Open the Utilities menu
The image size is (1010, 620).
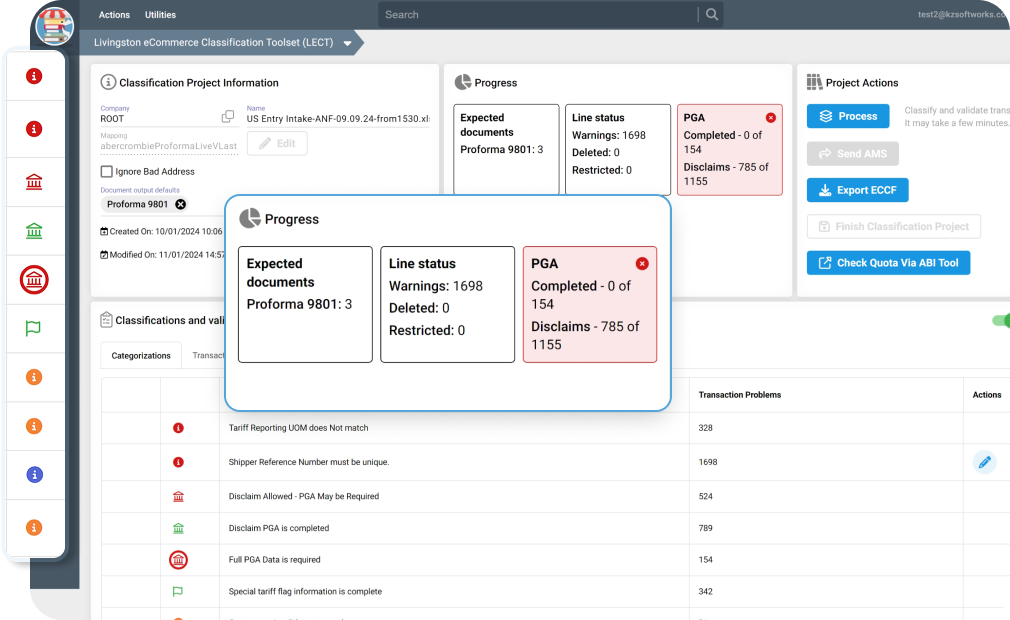pos(160,14)
